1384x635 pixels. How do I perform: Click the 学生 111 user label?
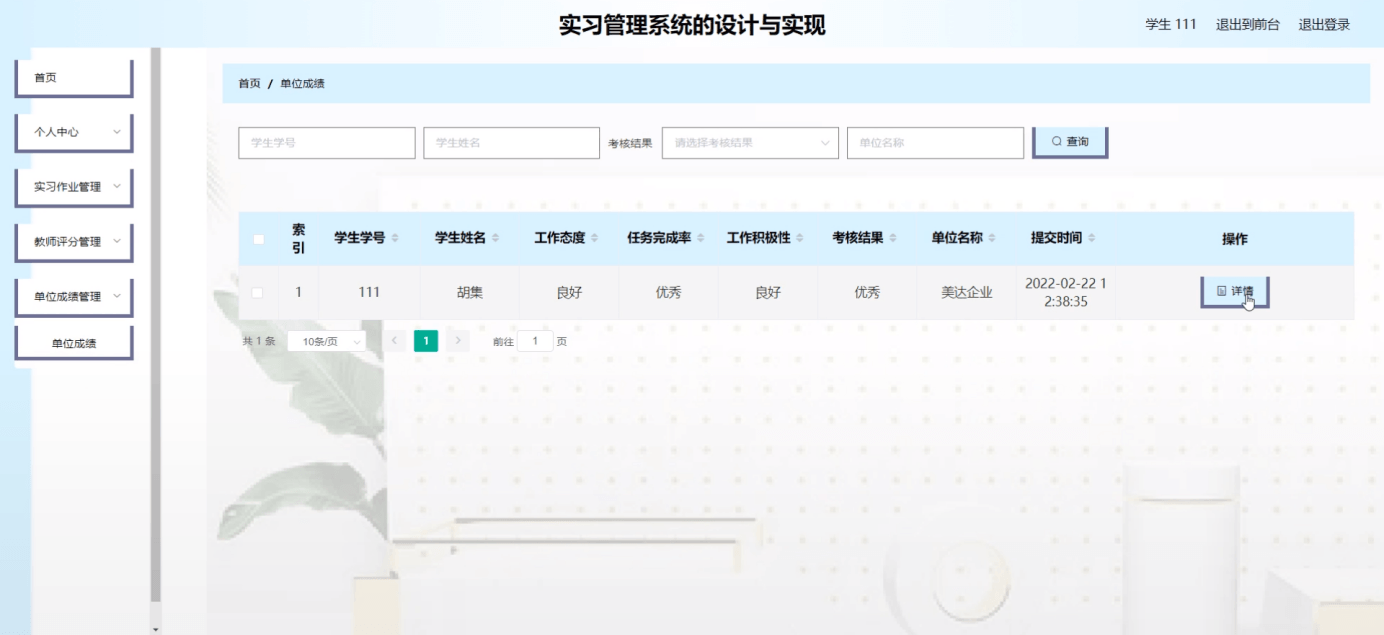click(1171, 25)
